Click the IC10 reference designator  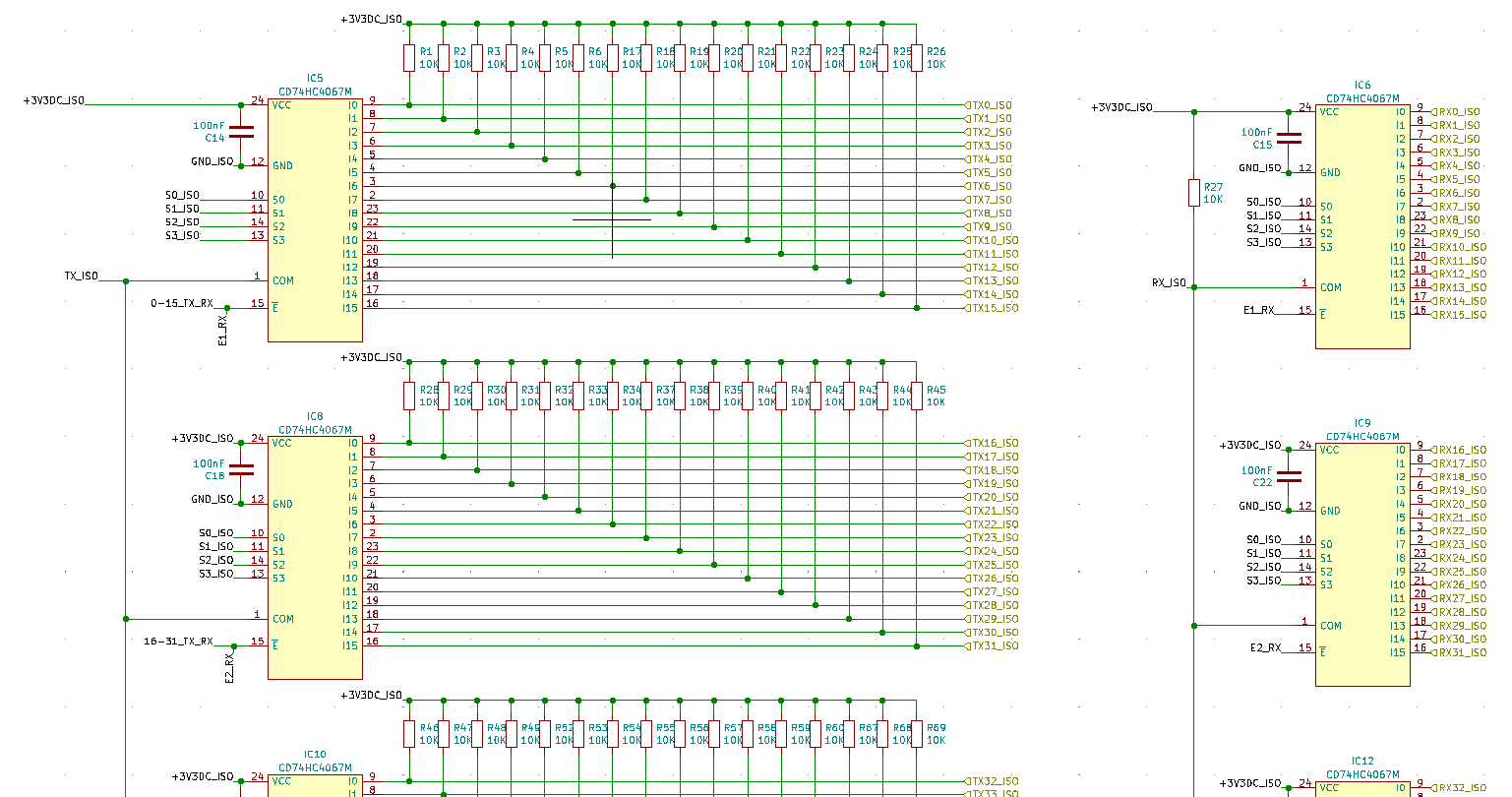315,755
